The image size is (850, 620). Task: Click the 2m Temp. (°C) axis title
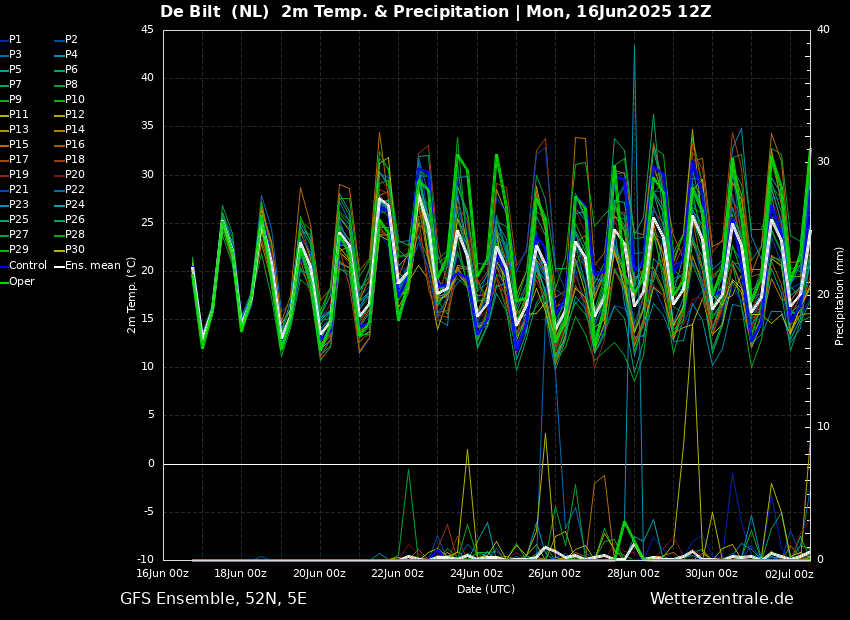pos(132,295)
